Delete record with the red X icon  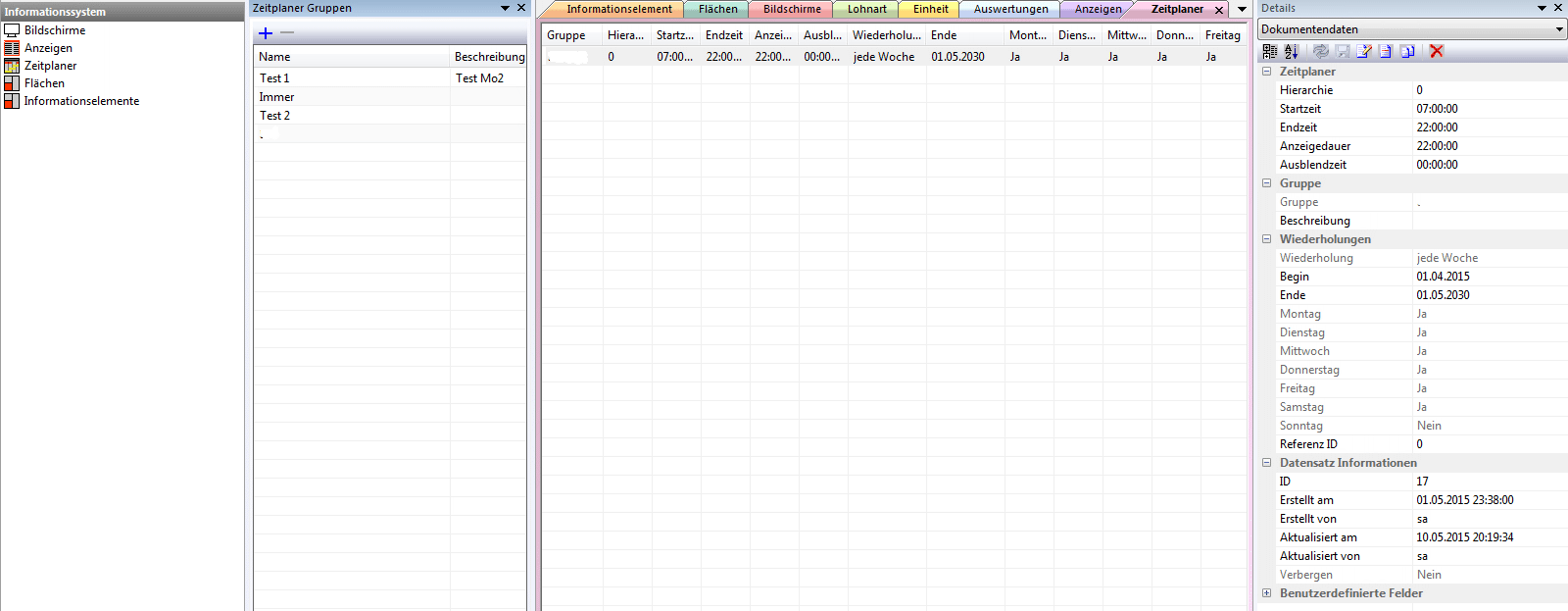pyautogui.click(x=1437, y=51)
